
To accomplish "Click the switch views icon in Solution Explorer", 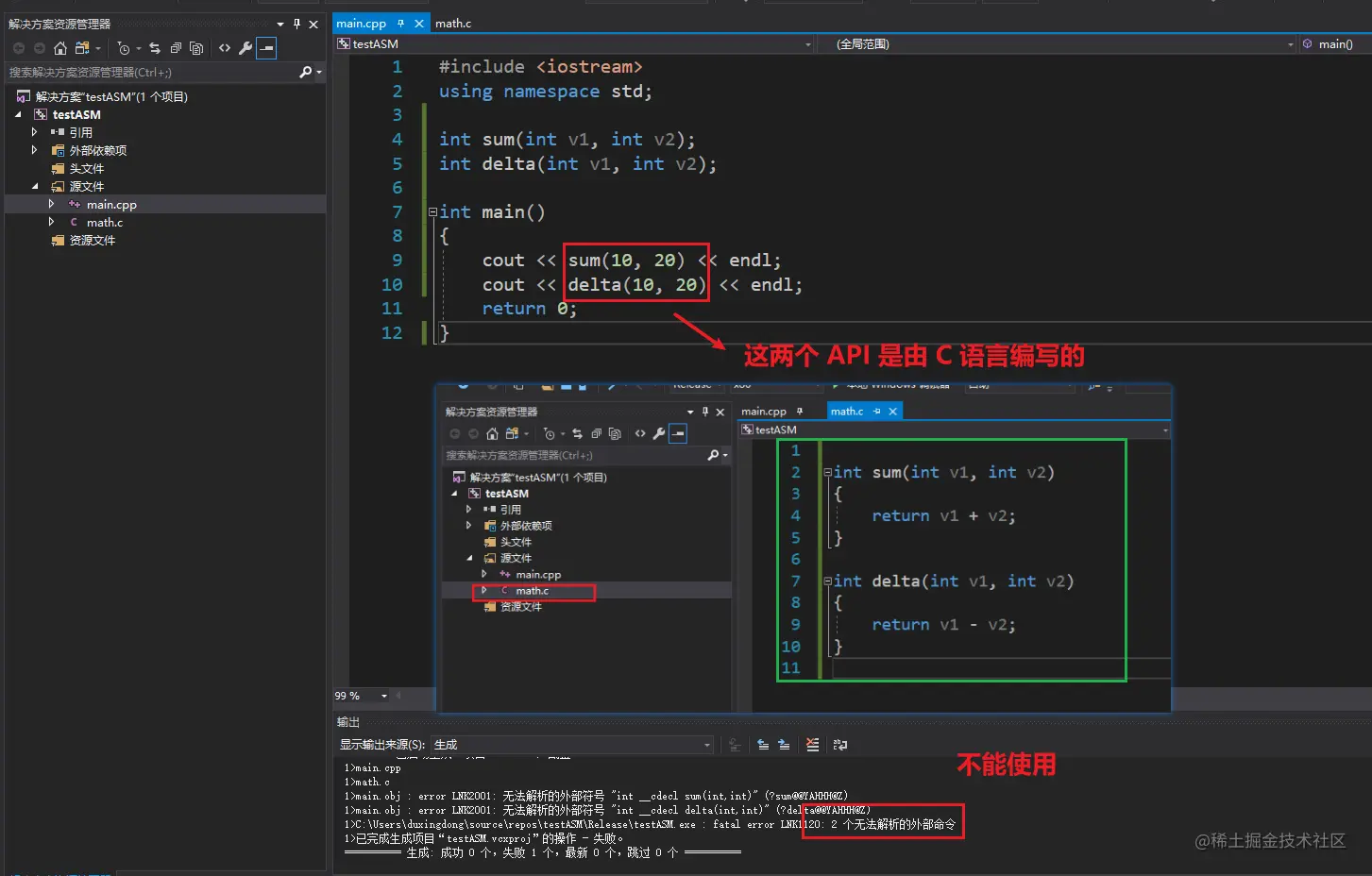I will click(x=82, y=48).
